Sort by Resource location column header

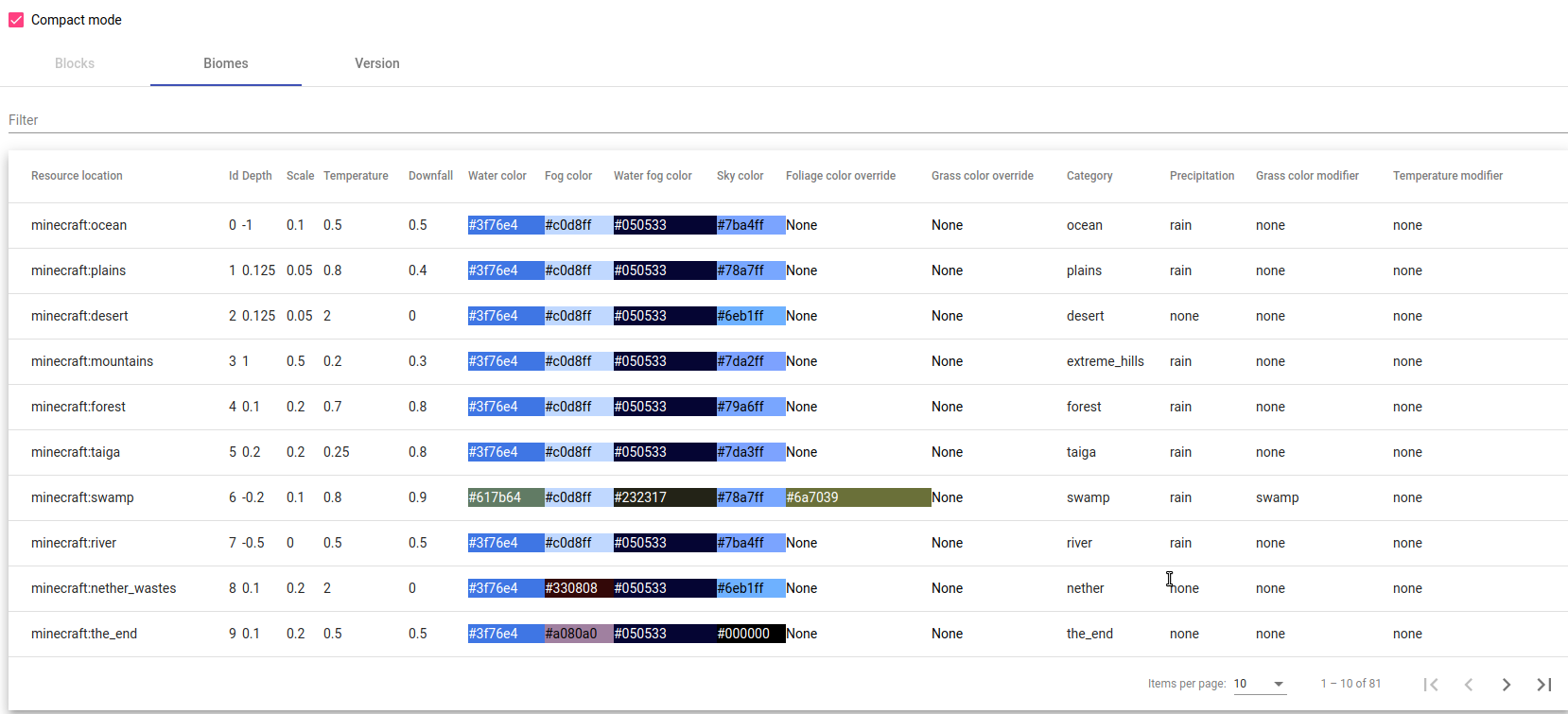77,176
